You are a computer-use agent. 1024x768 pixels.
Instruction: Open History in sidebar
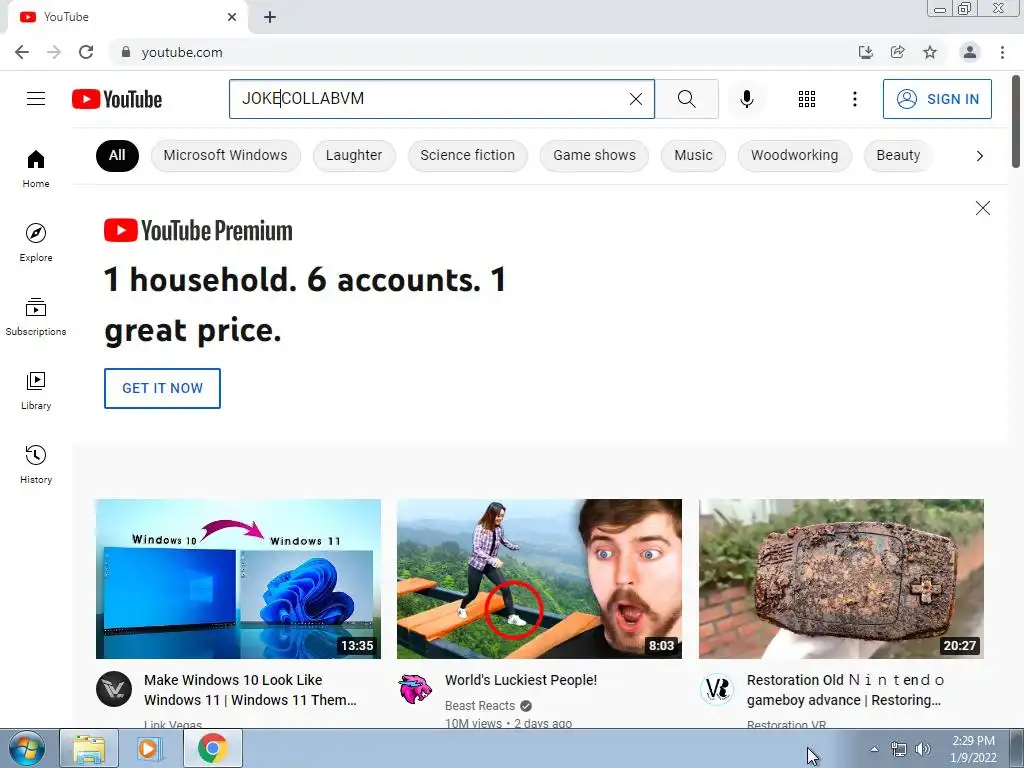(36, 464)
